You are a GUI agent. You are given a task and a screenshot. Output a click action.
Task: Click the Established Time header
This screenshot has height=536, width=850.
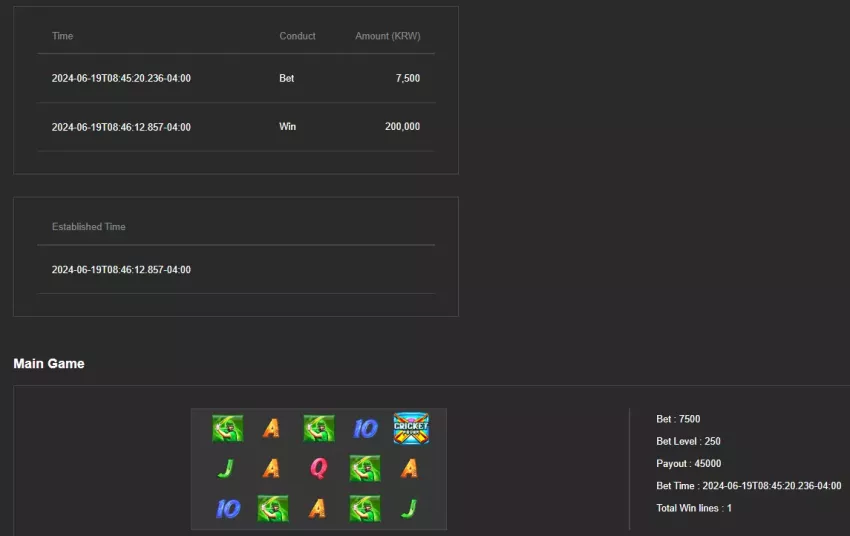point(88,227)
